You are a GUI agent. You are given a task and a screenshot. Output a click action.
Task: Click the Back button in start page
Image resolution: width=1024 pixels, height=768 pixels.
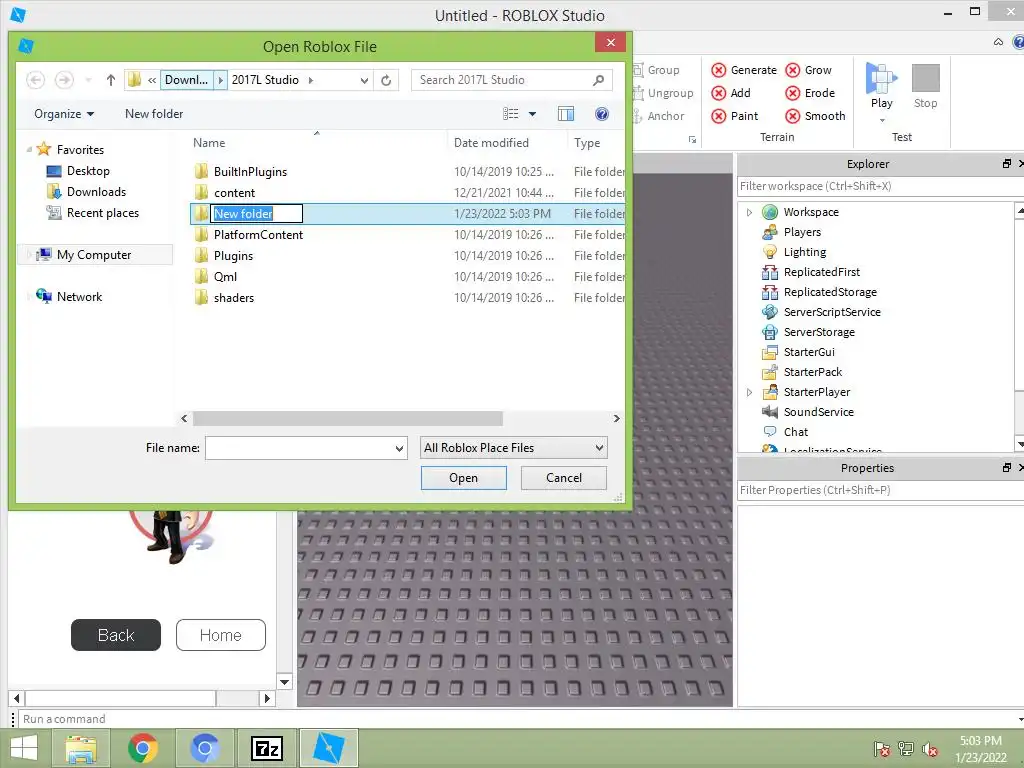116,635
